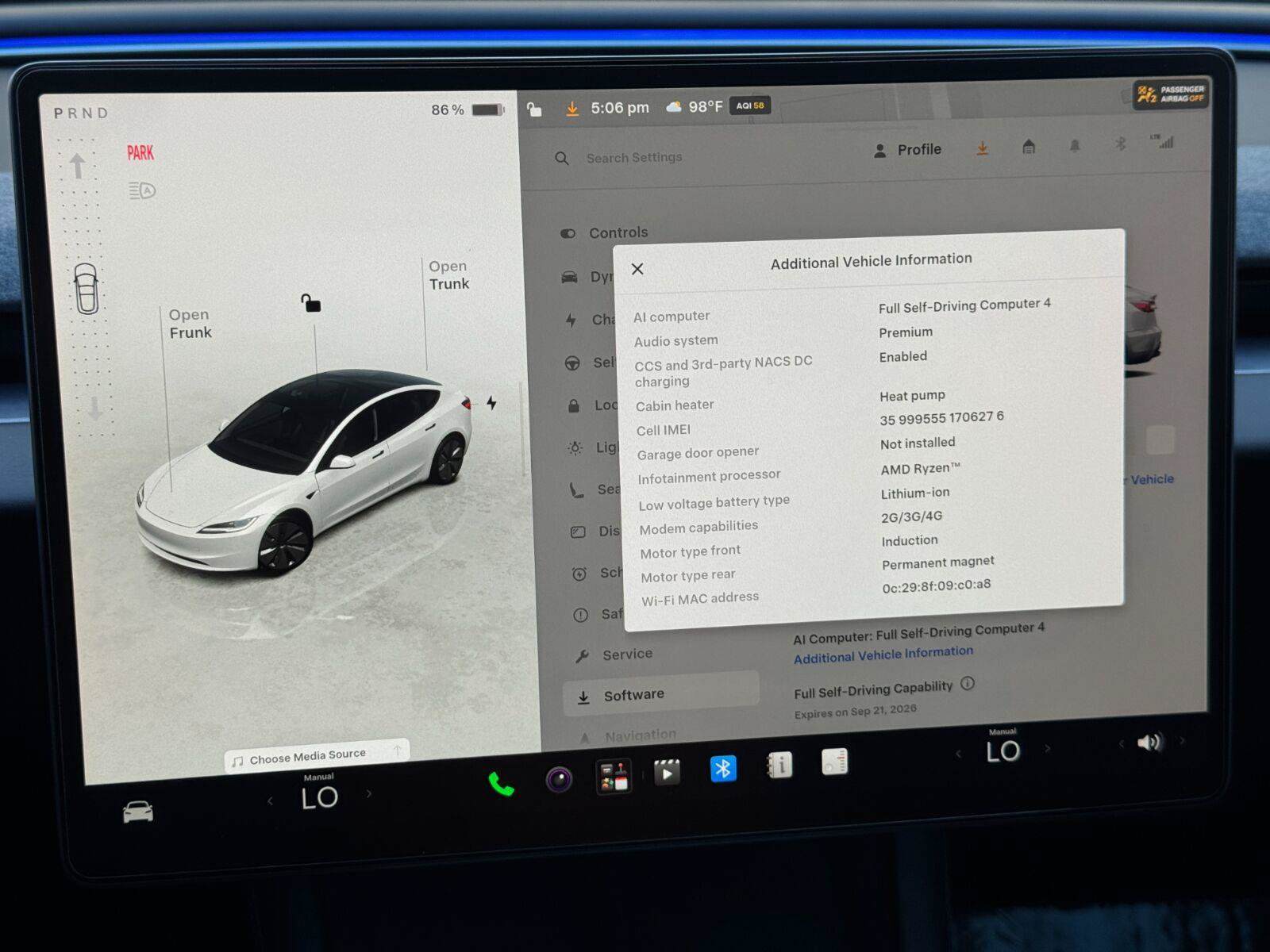Image resolution: width=1270 pixels, height=952 pixels.
Task: Select the Display menu item
Action: [595, 532]
